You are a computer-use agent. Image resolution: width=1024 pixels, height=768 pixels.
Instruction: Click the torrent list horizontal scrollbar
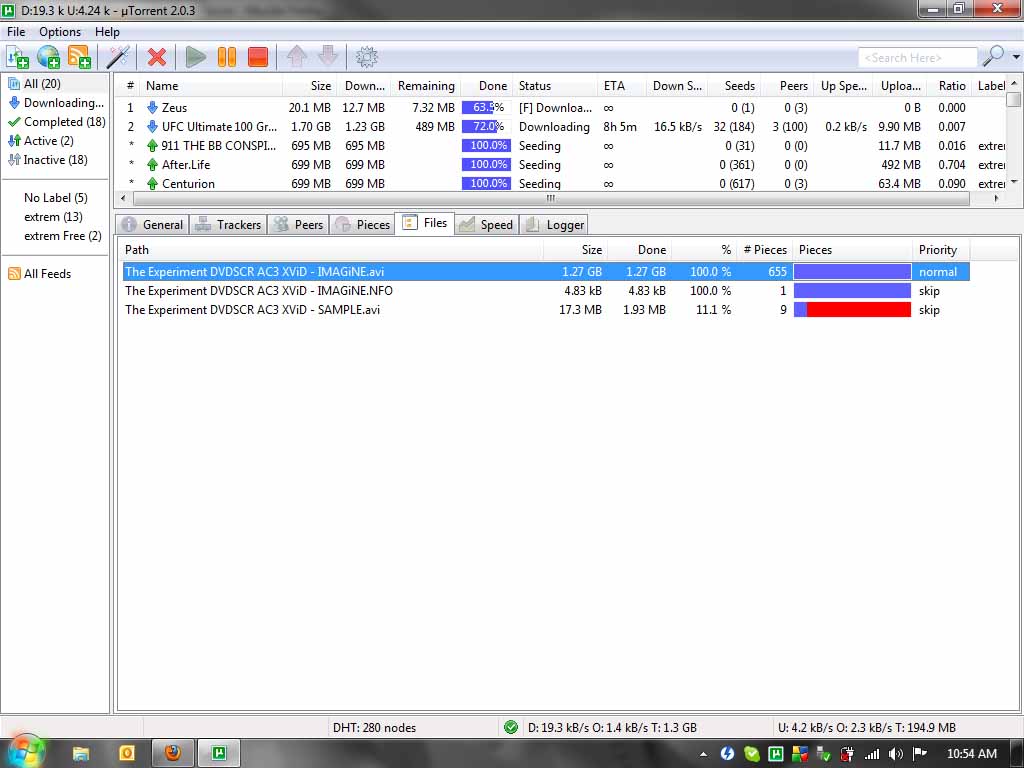(551, 199)
